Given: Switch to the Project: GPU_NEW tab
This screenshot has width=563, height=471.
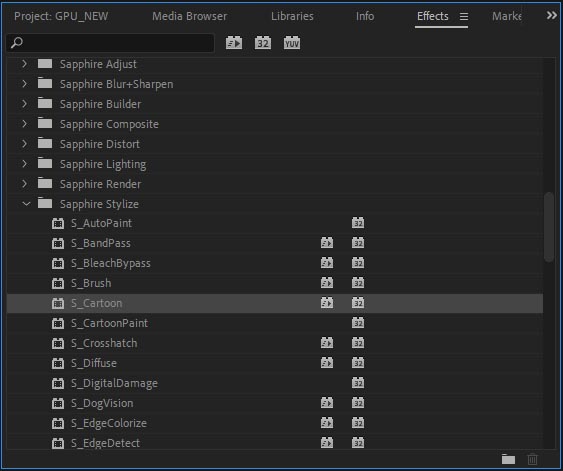Looking at the screenshot, I should click(61, 16).
